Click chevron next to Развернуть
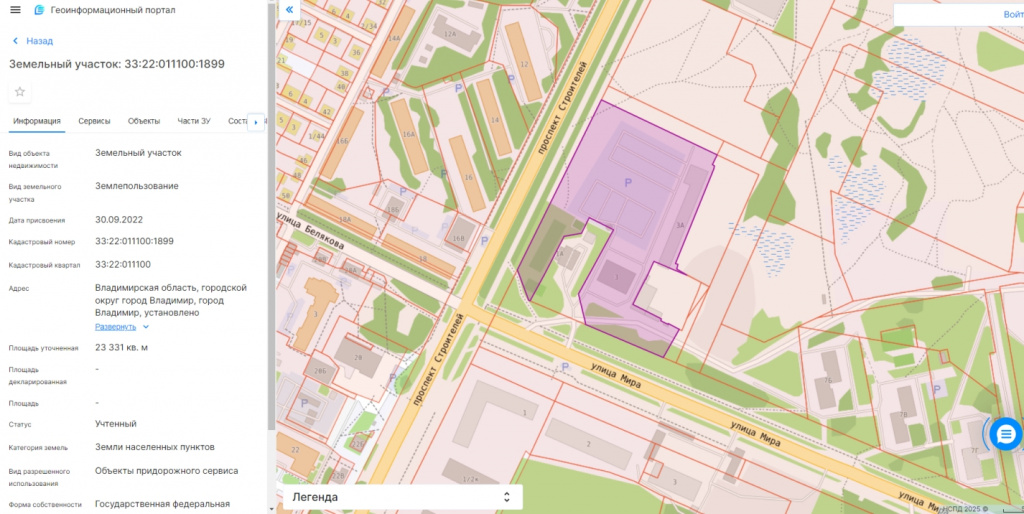This screenshot has height=514, width=1024. (146, 326)
